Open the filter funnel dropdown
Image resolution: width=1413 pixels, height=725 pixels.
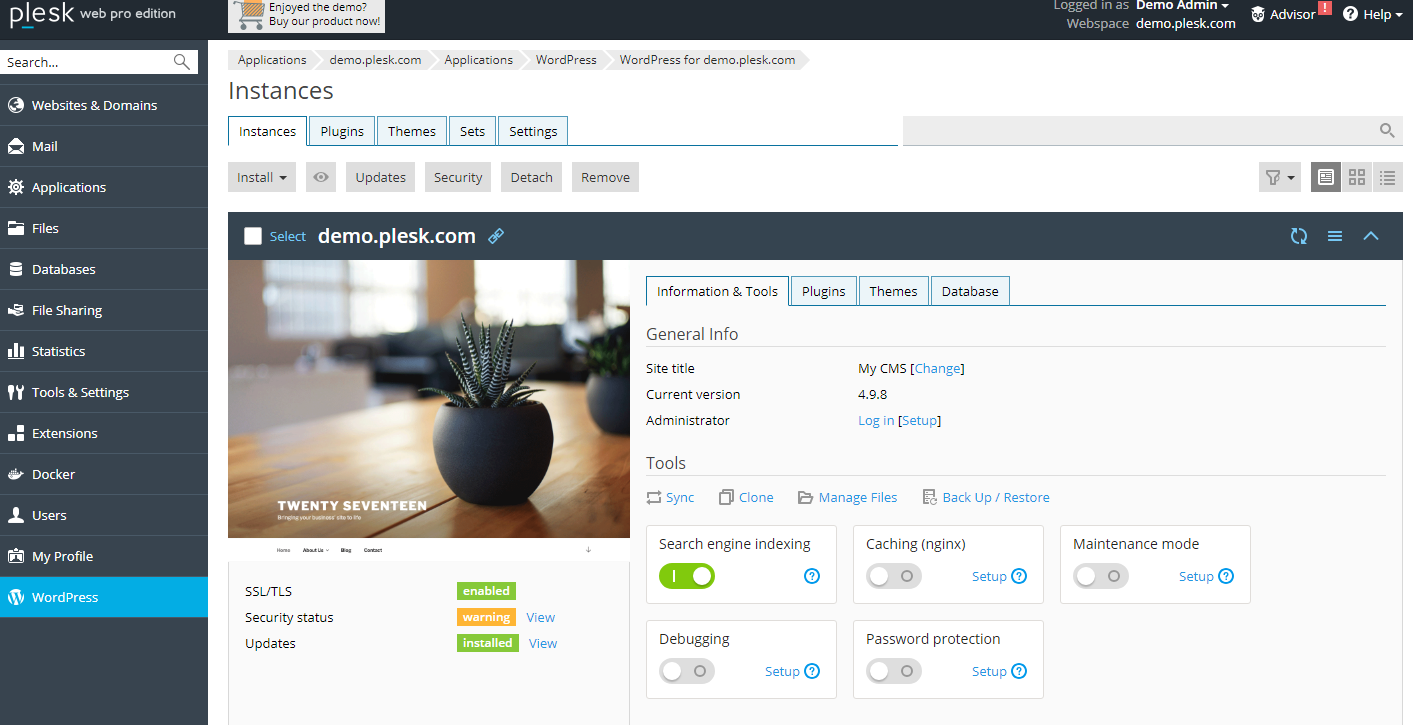click(1280, 177)
